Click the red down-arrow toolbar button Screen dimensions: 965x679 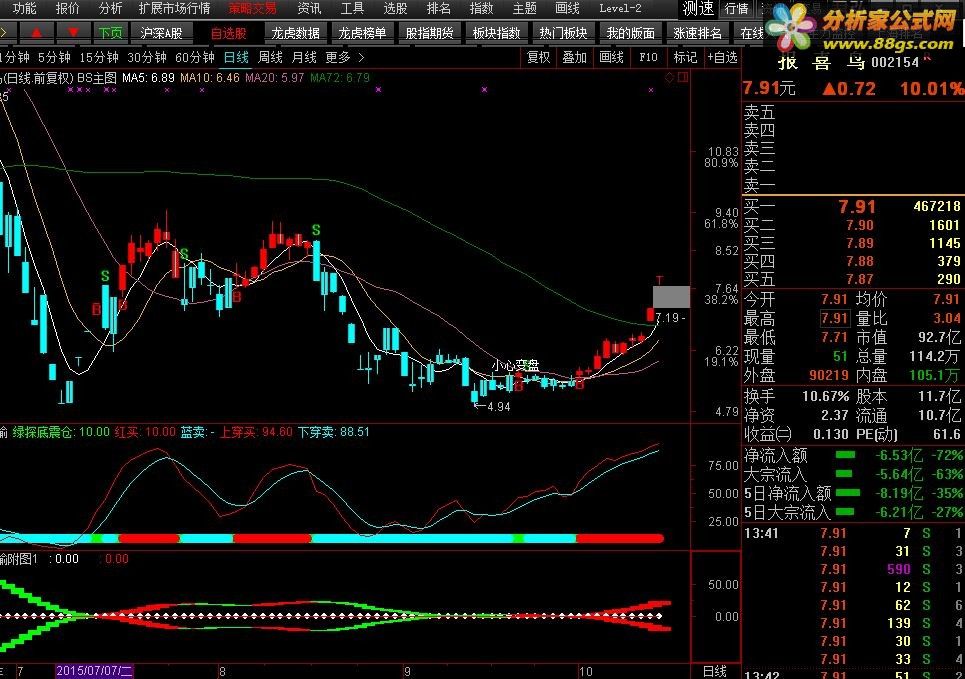click(x=73, y=33)
